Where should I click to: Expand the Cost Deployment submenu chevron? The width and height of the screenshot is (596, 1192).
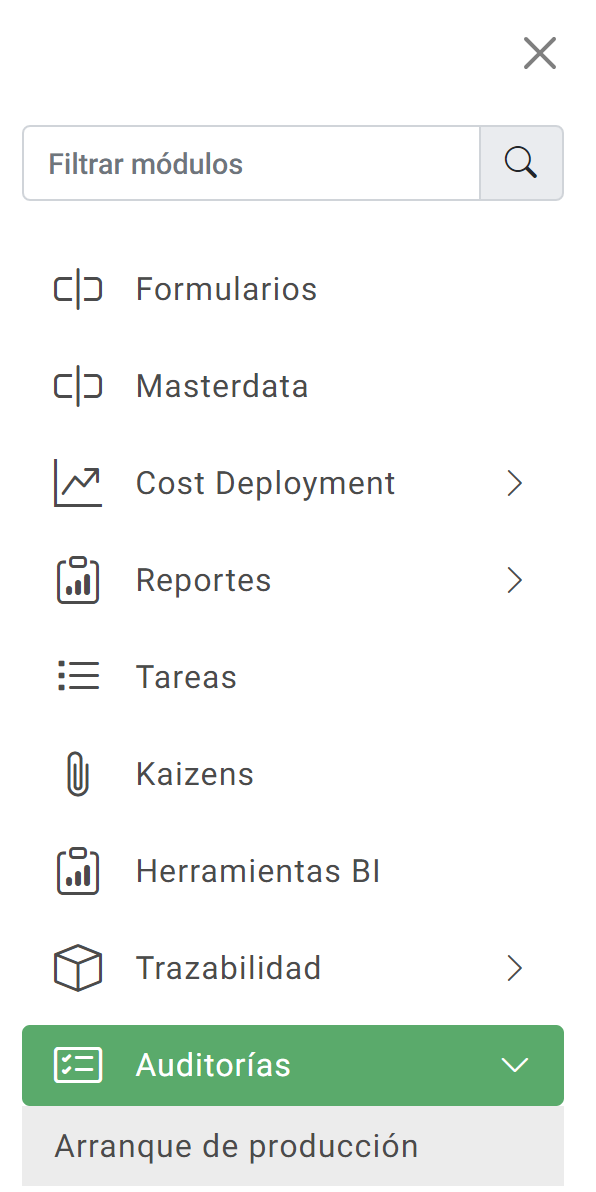(x=515, y=483)
